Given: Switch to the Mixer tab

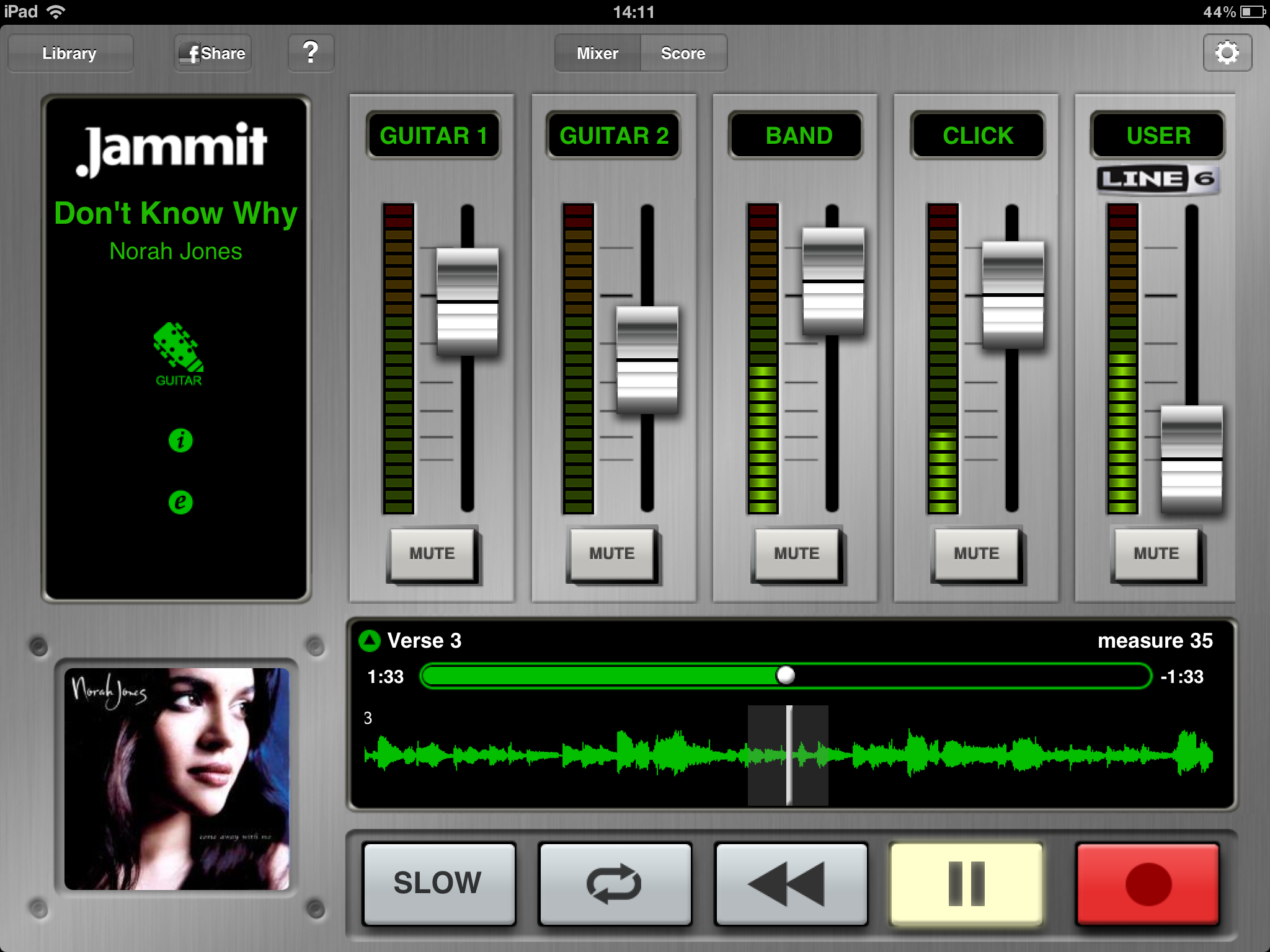Looking at the screenshot, I should pyautogui.click(x=598, y=53).
